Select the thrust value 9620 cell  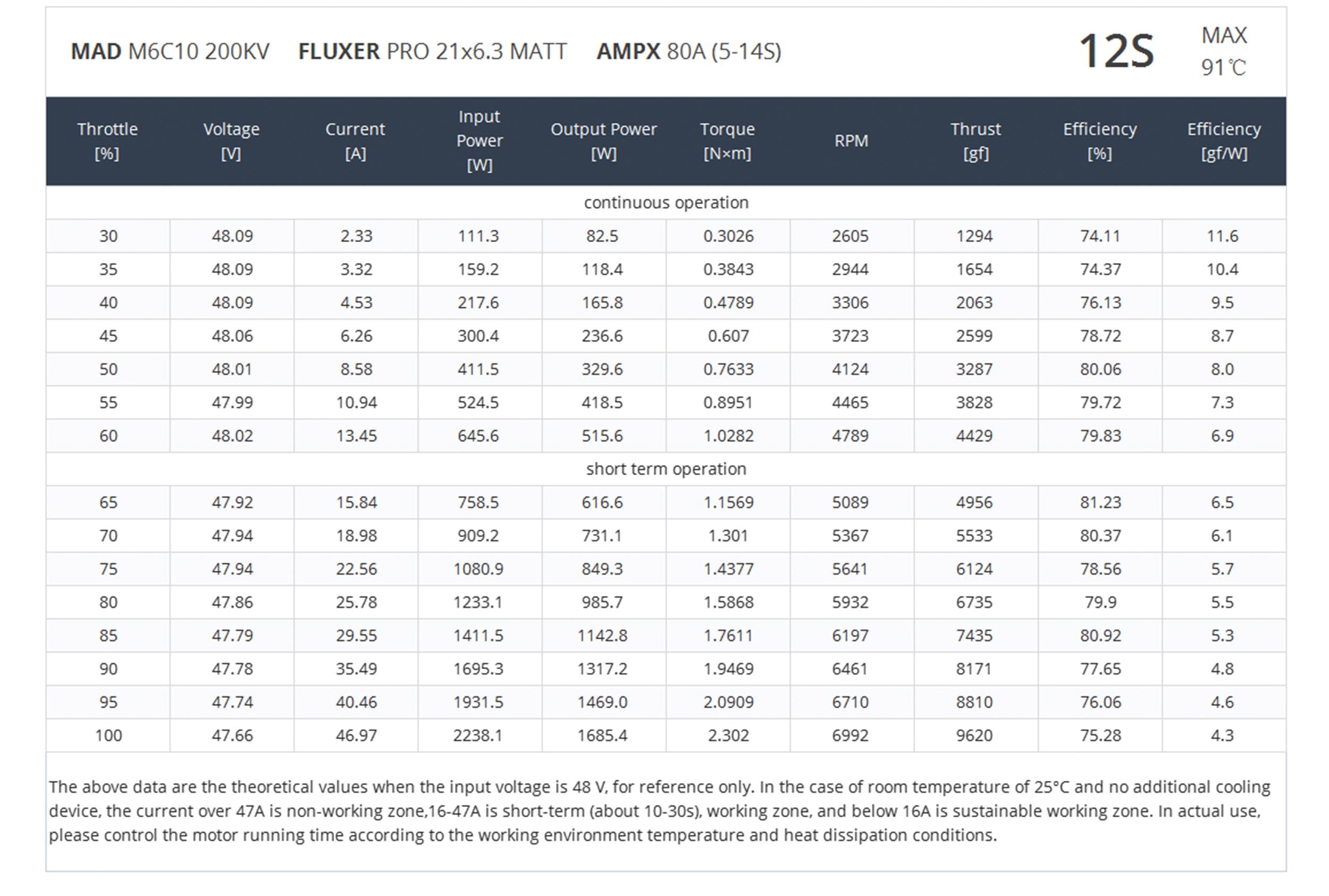coord(974,736)
